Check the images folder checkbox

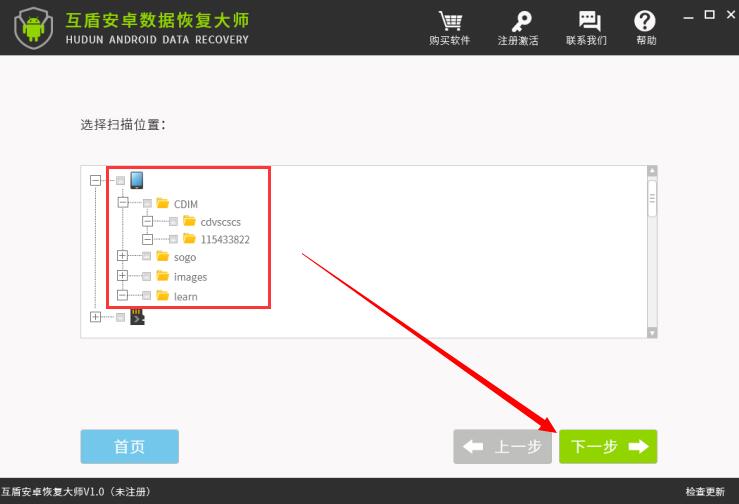(x=147, y=276)
